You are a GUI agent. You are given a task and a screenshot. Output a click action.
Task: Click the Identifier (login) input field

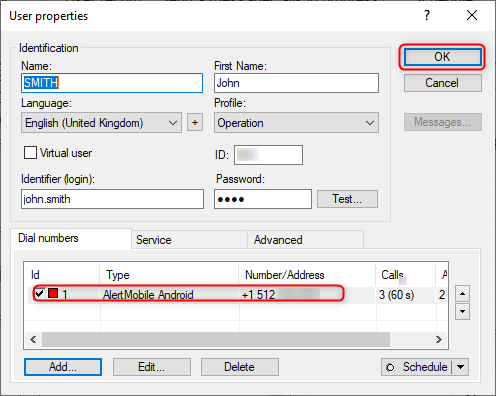[112, 199]
